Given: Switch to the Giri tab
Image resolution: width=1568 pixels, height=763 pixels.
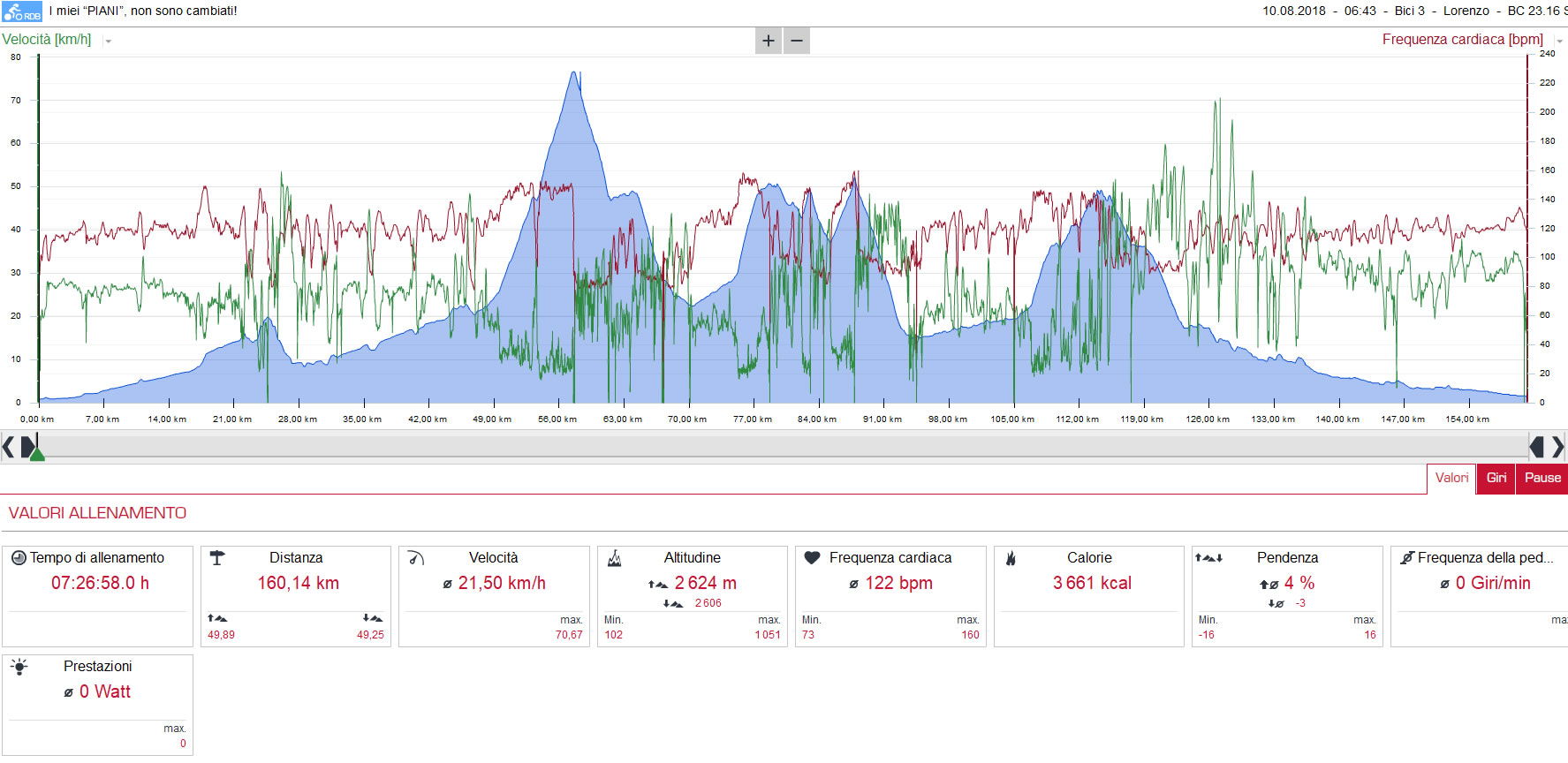Looking at the screenshot, I should (x=1496, y=479).
